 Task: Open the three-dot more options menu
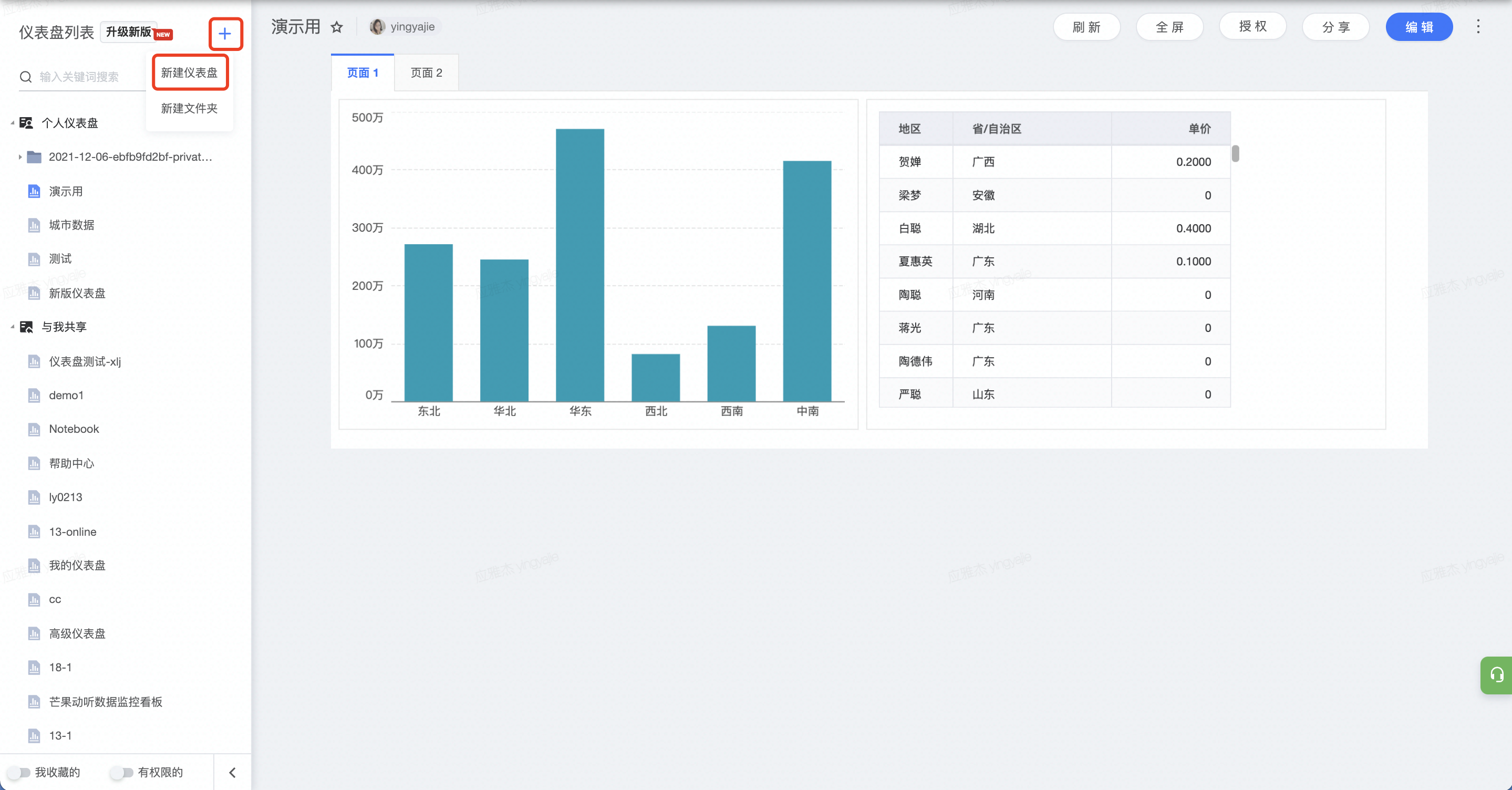click(x=1478, y=27)
